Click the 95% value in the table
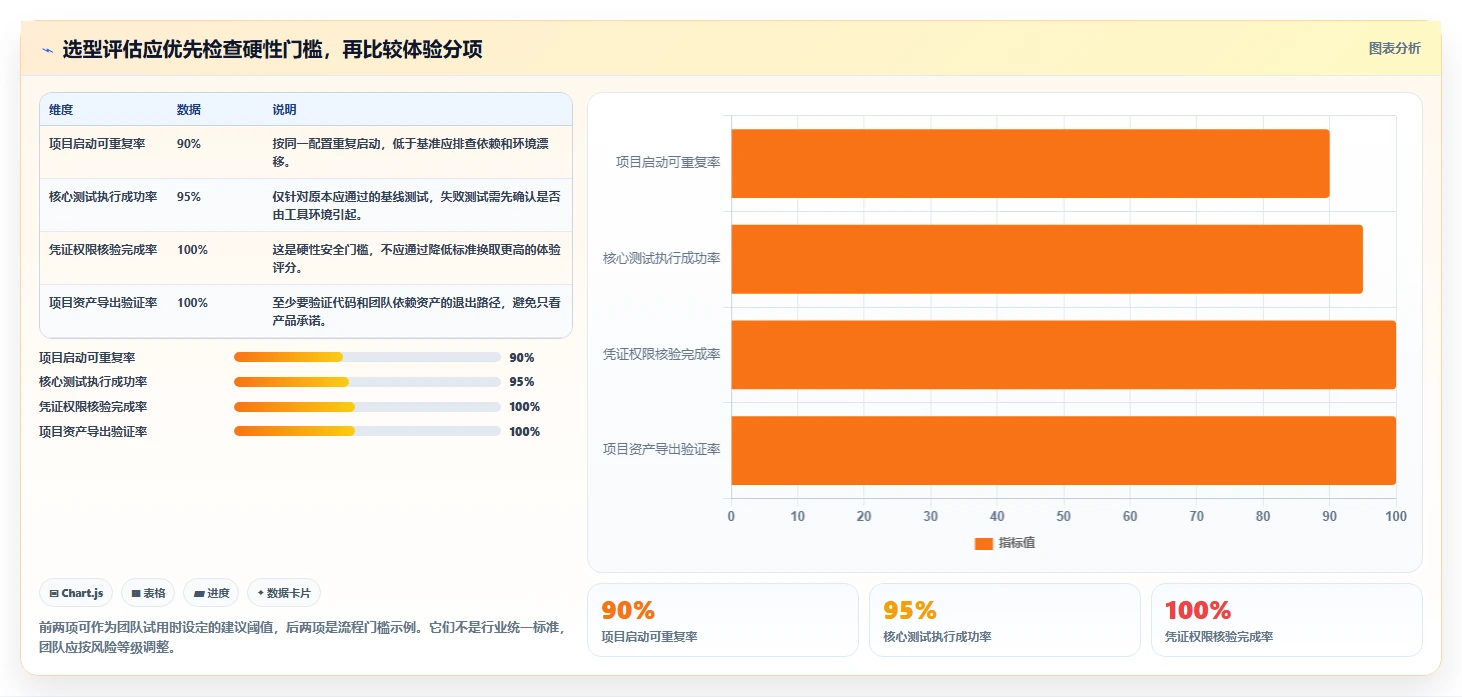Image resolution: width=1462 pixels, height=697 pixels. point(189,197)
